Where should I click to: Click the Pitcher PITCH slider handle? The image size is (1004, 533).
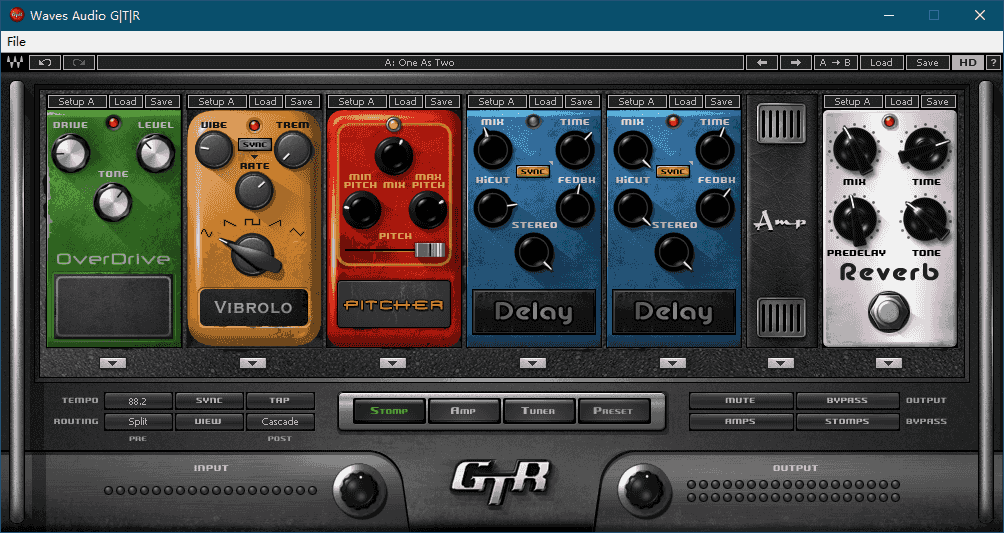click(429, 250)
